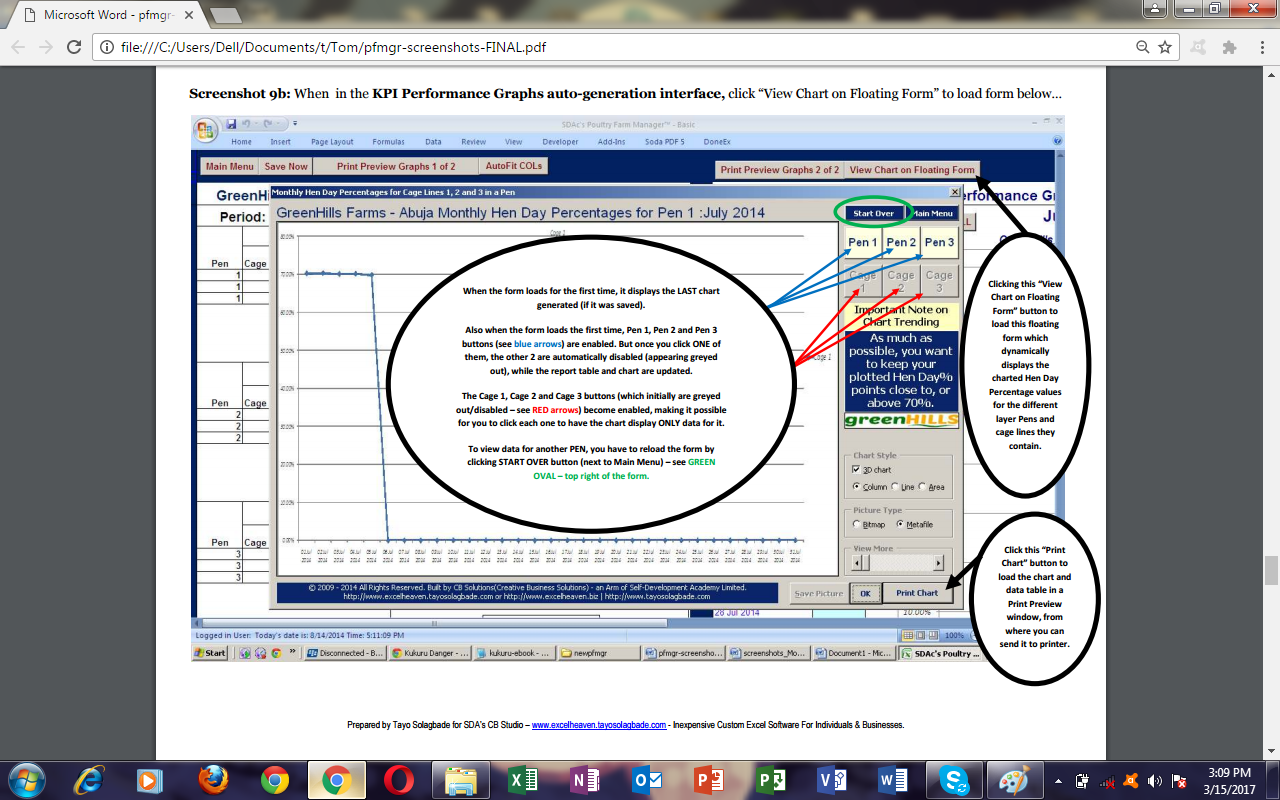Open Firefox from the taskbar
The image size is (1280, 800).
(211, 779)
